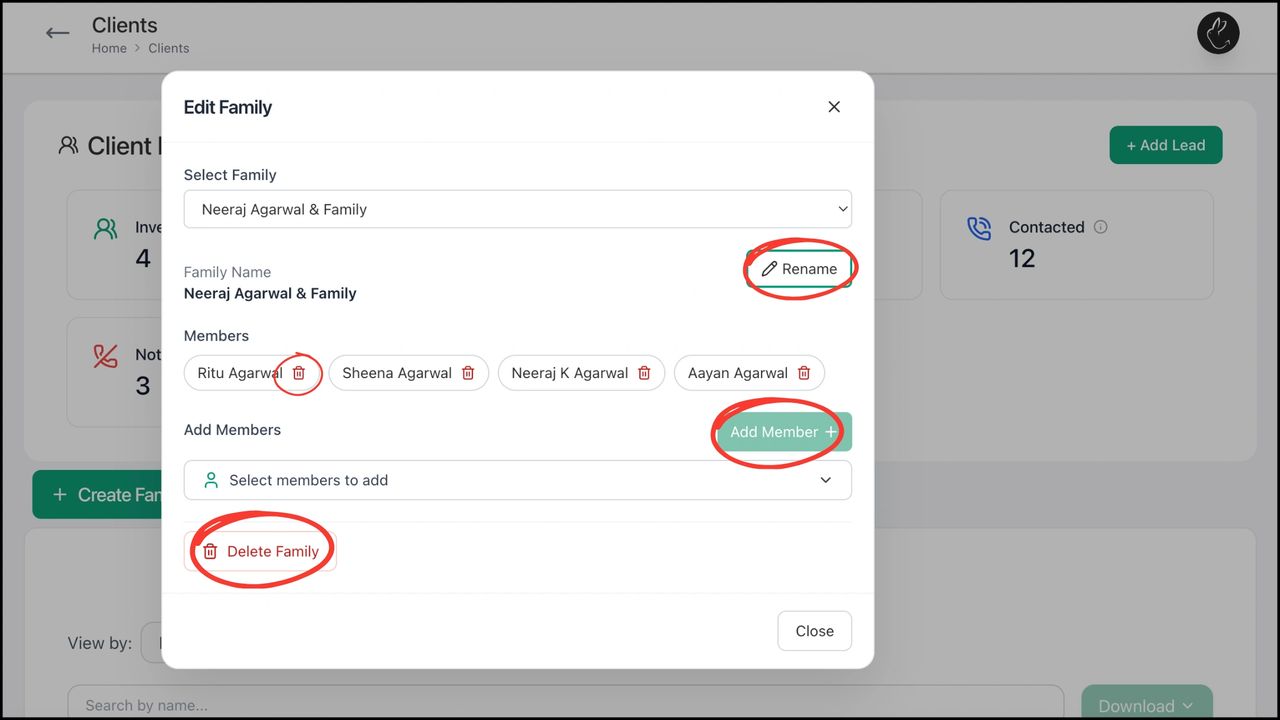Screen dimensions: 1280x720
Task: Click the Create Family button
Action: click(98, 495)
